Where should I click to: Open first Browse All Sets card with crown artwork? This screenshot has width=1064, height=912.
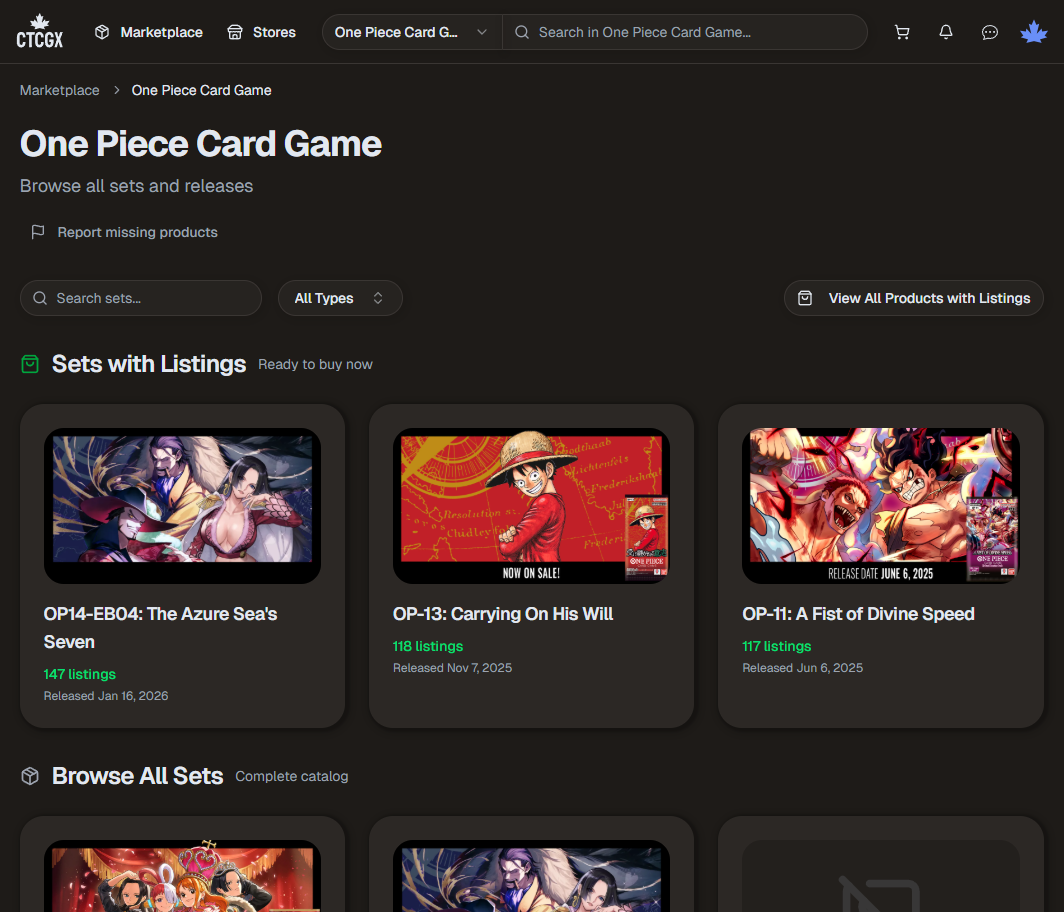coord(183,875)
